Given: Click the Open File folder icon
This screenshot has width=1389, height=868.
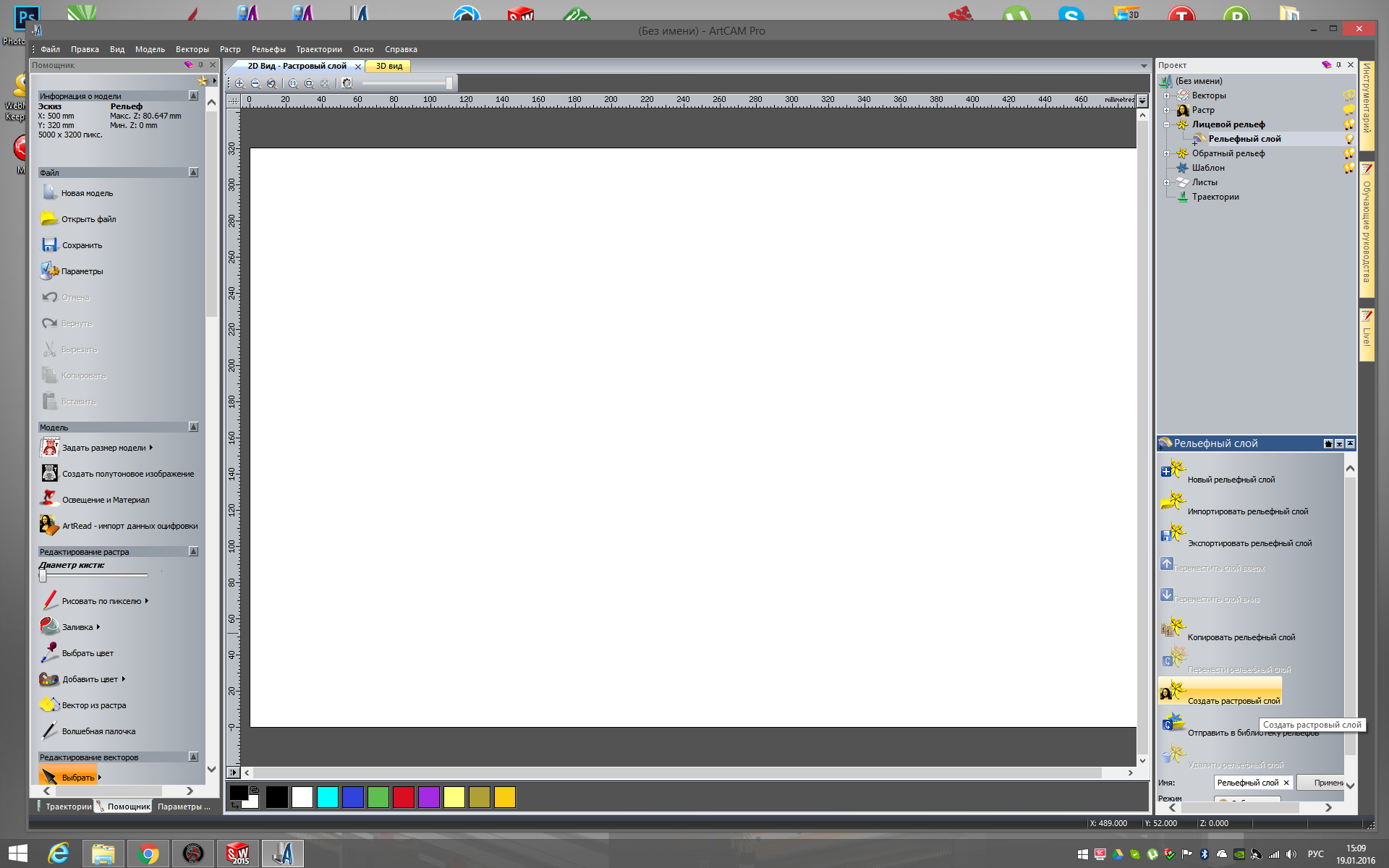Looking at the screenshot, I should coord(49,218).
